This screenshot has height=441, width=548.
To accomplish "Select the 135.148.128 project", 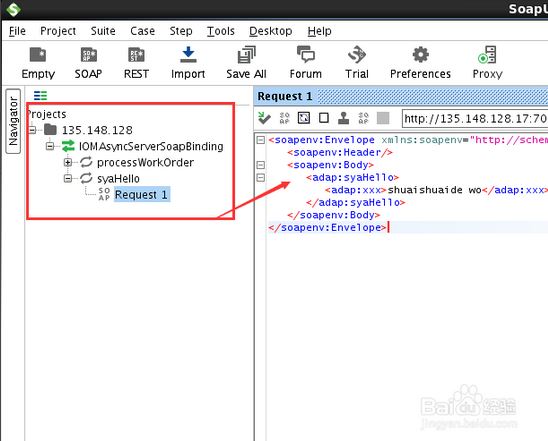I will tap(97, 130).
